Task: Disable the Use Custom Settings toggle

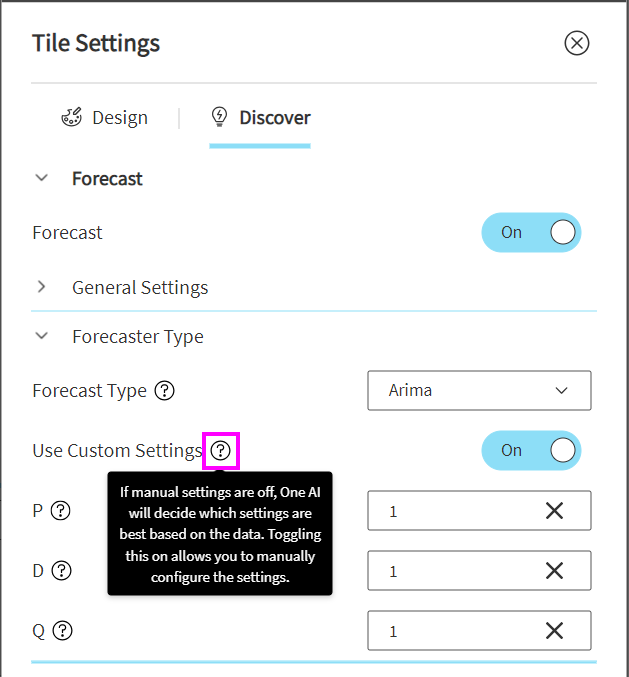Action: tap(531, 451)
